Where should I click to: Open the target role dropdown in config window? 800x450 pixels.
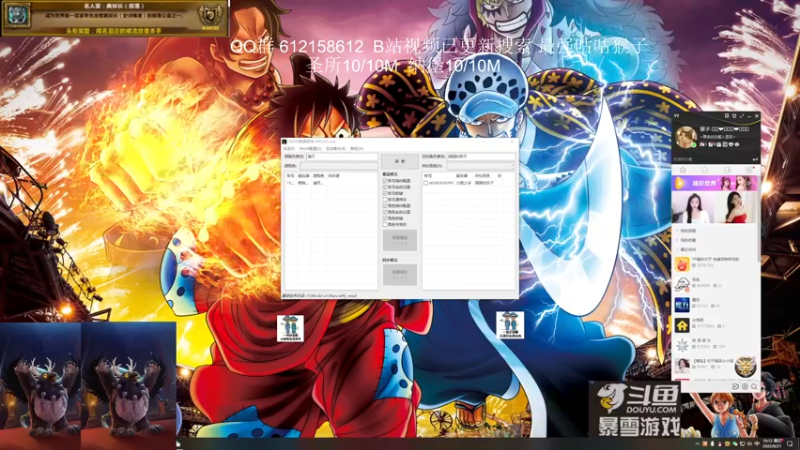(481, 166)
